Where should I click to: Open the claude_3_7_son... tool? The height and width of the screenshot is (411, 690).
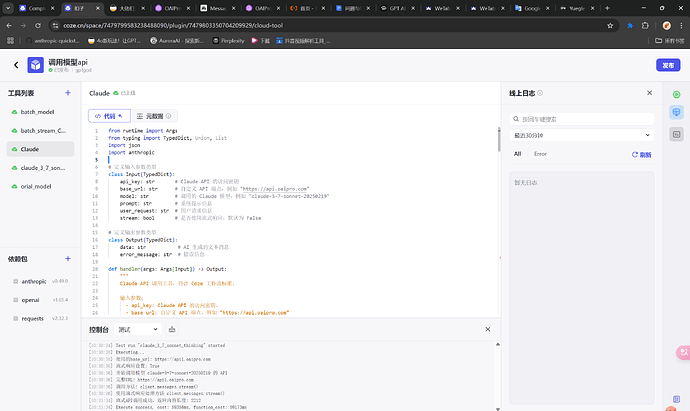(x=40, y=168)
